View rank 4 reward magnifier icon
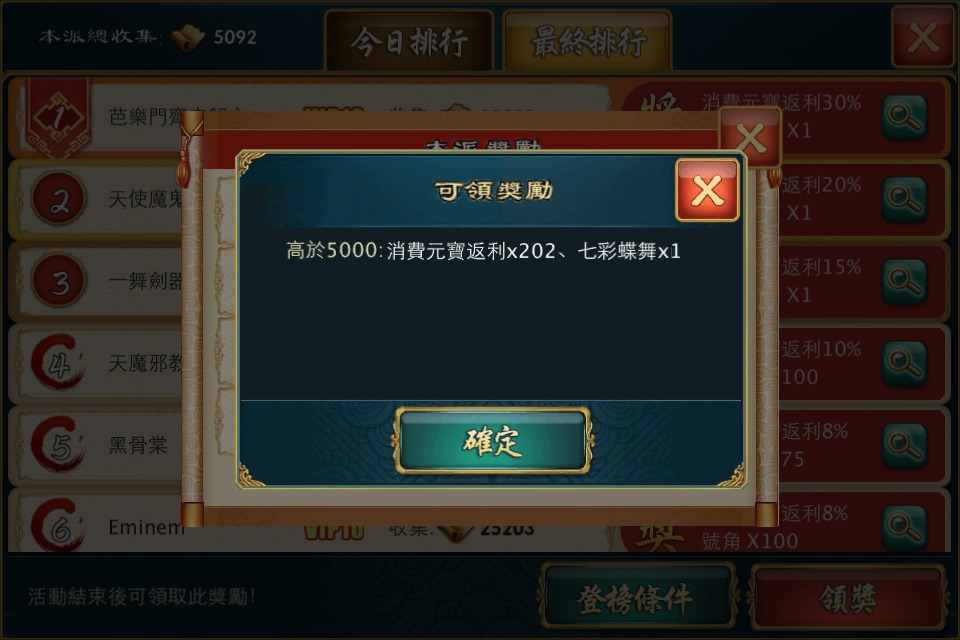This screenshot has height=640, width=960. pyautogui.click(x=904, y=363)
